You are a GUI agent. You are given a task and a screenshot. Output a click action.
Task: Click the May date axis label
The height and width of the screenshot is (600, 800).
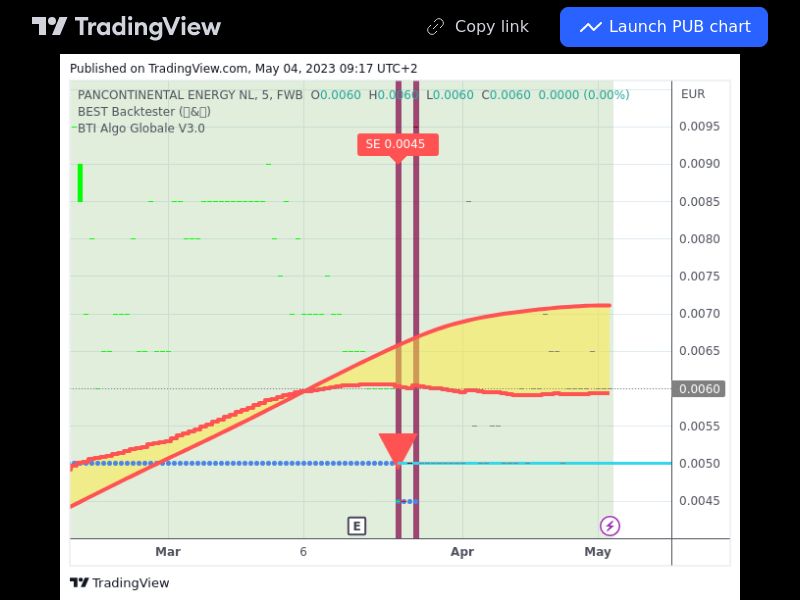click(x=597, y=552)
